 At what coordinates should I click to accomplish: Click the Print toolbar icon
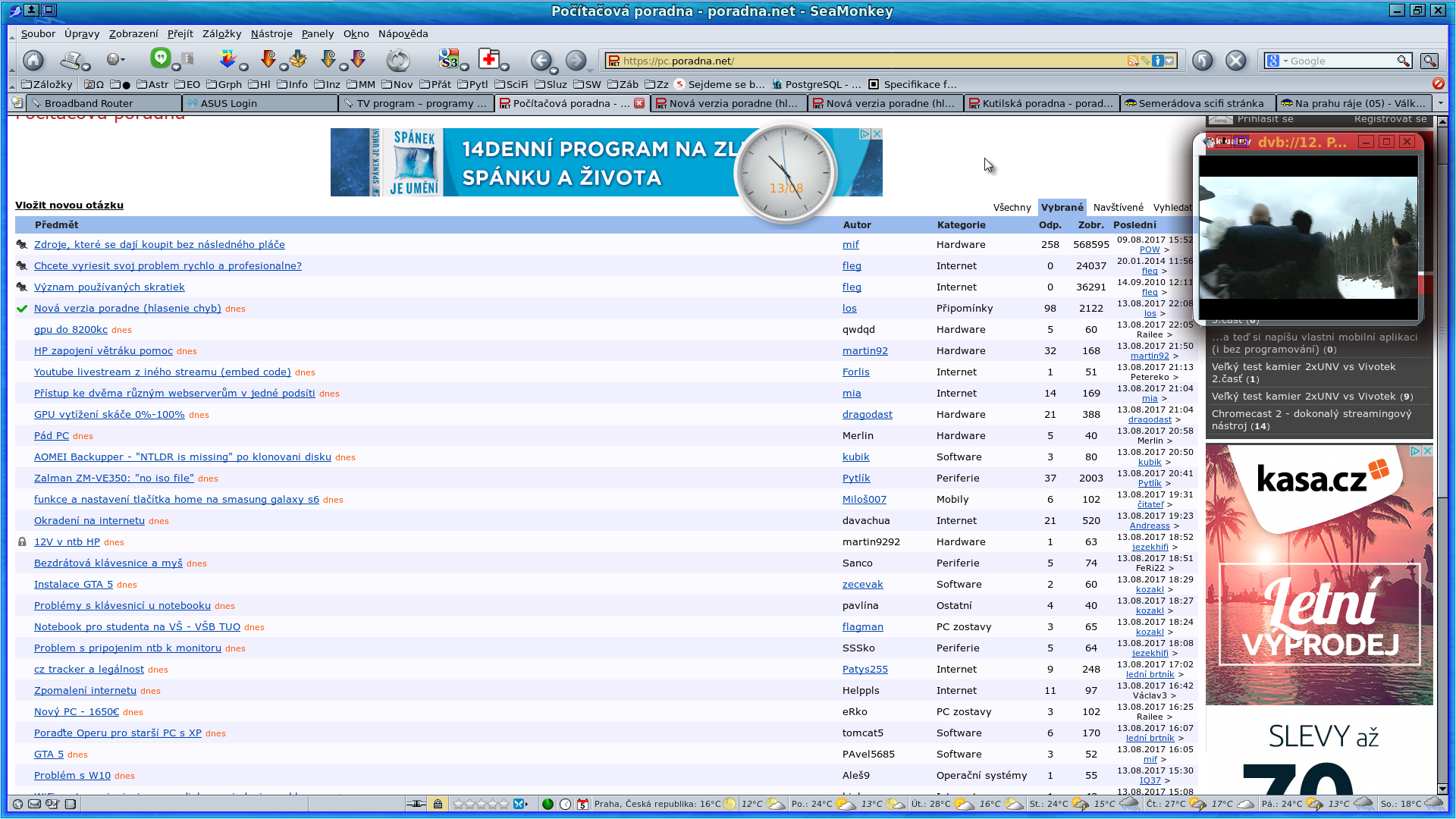72,60
